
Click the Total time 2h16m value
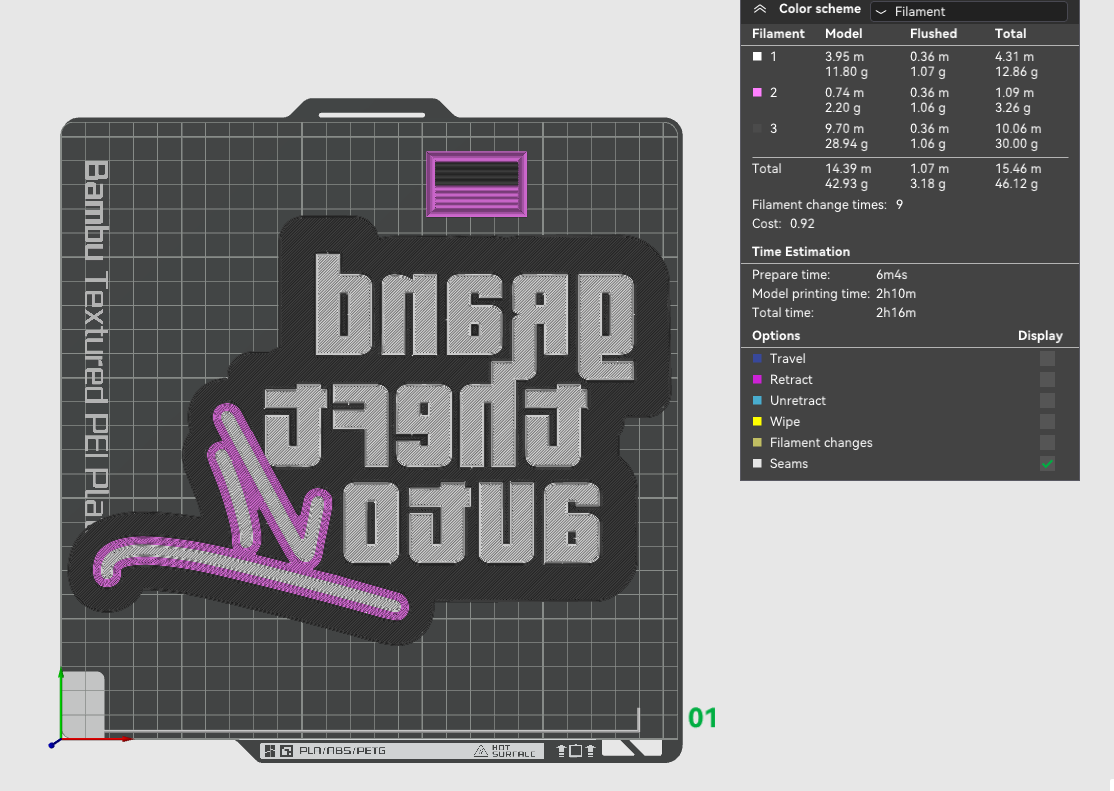click(896, 312)
